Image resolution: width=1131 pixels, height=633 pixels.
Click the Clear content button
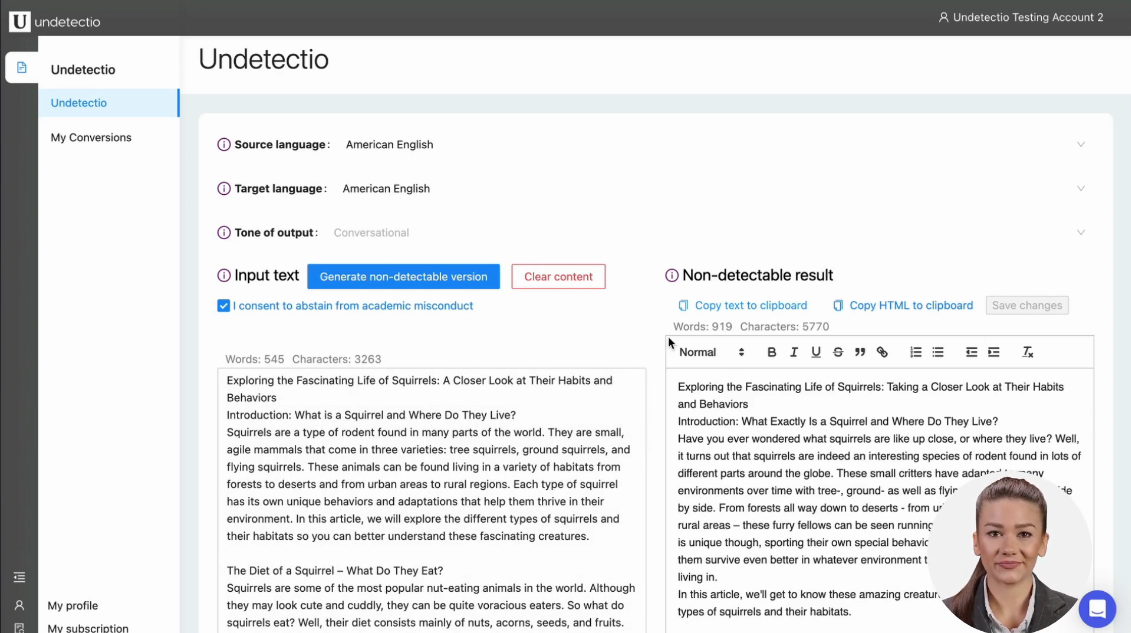[x=558, y=276]
